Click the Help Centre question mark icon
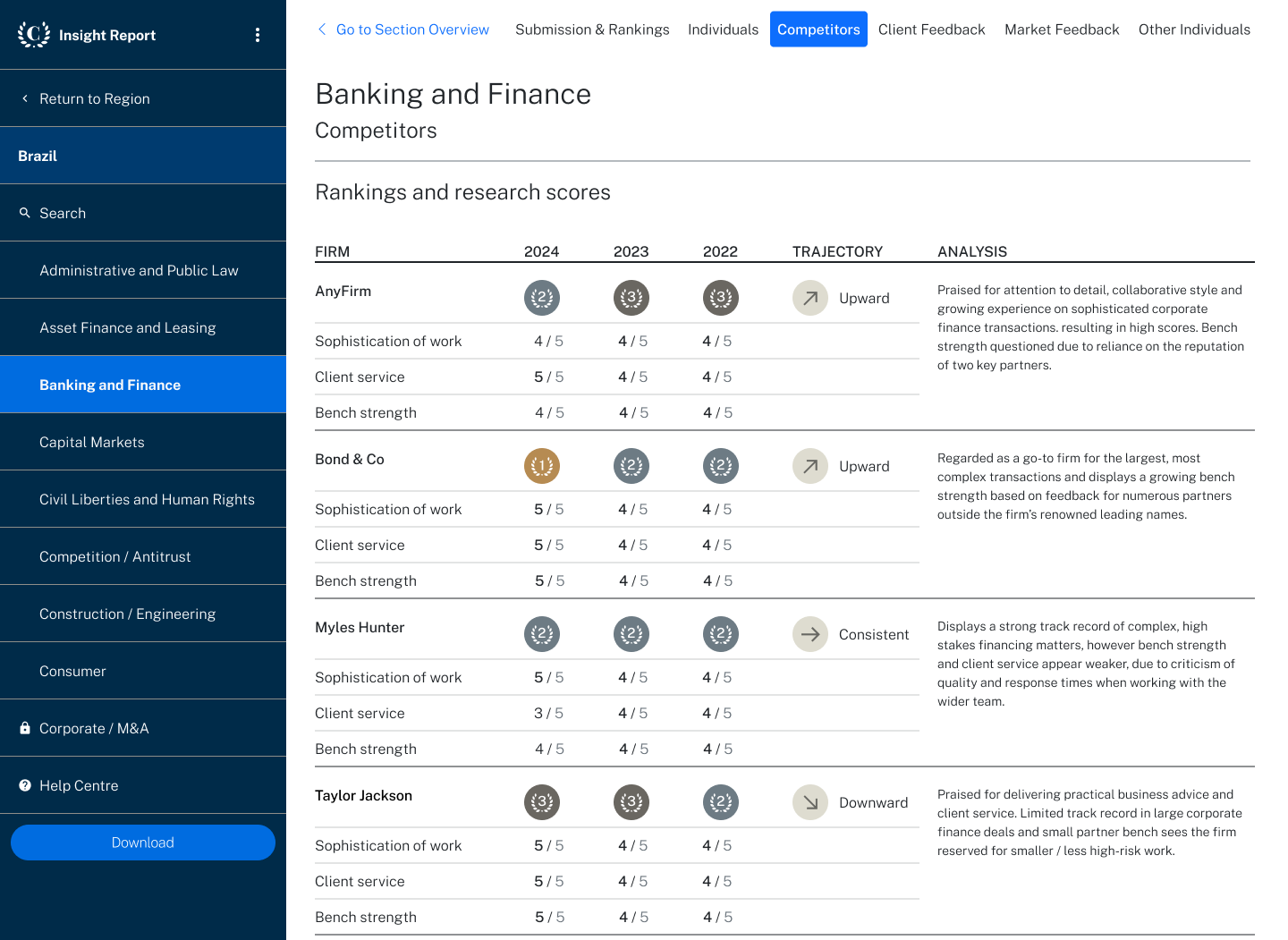Image resolution: width=1288 pixels, height=940 pixels. [24, 785]
